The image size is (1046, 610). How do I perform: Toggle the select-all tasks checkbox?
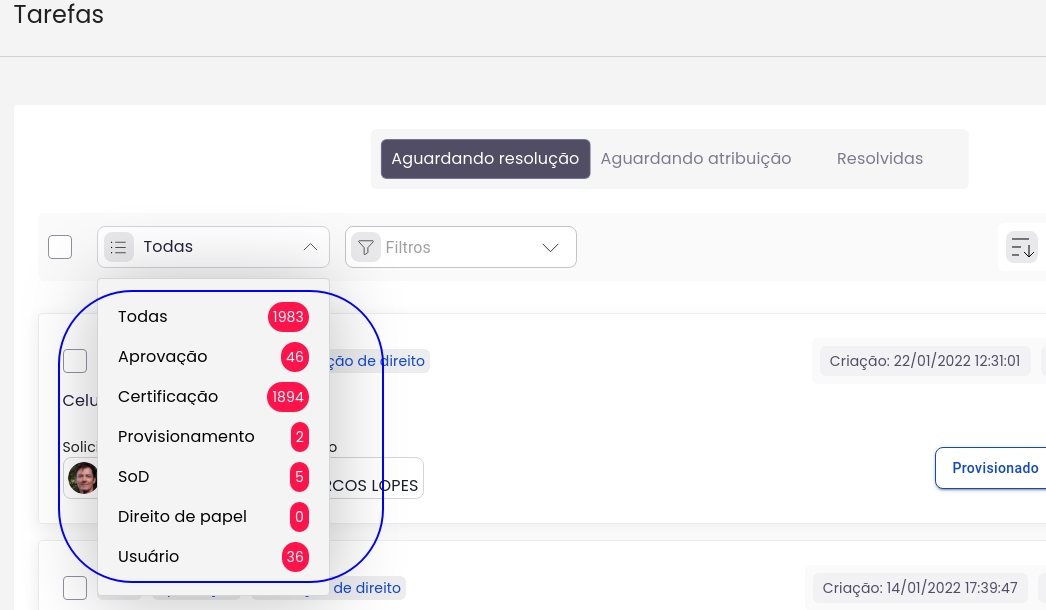(60, 247)
